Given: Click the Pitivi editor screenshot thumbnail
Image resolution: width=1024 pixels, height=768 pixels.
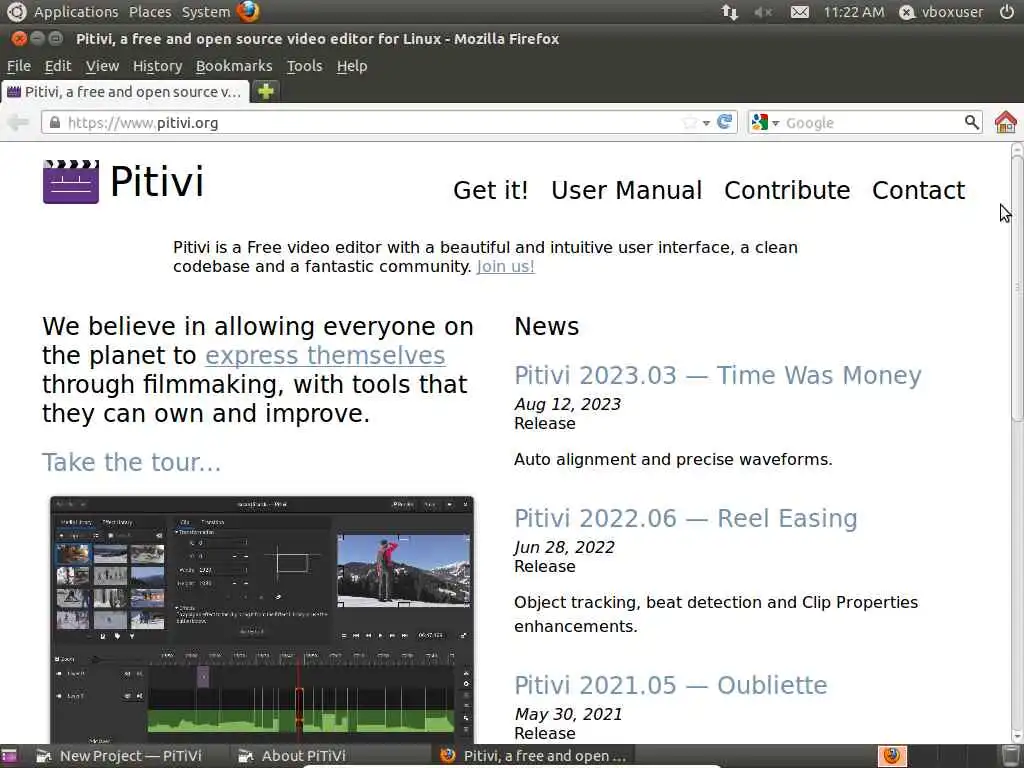Looking at the screenshot, I should [262, 619].
